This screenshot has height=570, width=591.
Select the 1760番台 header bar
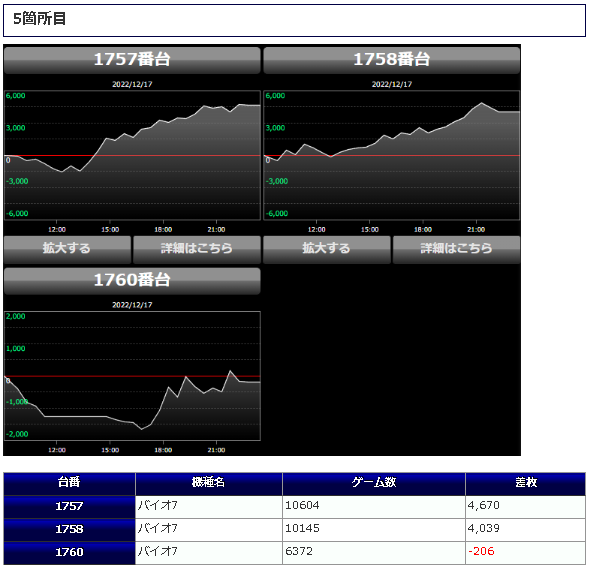coord(132,281)
